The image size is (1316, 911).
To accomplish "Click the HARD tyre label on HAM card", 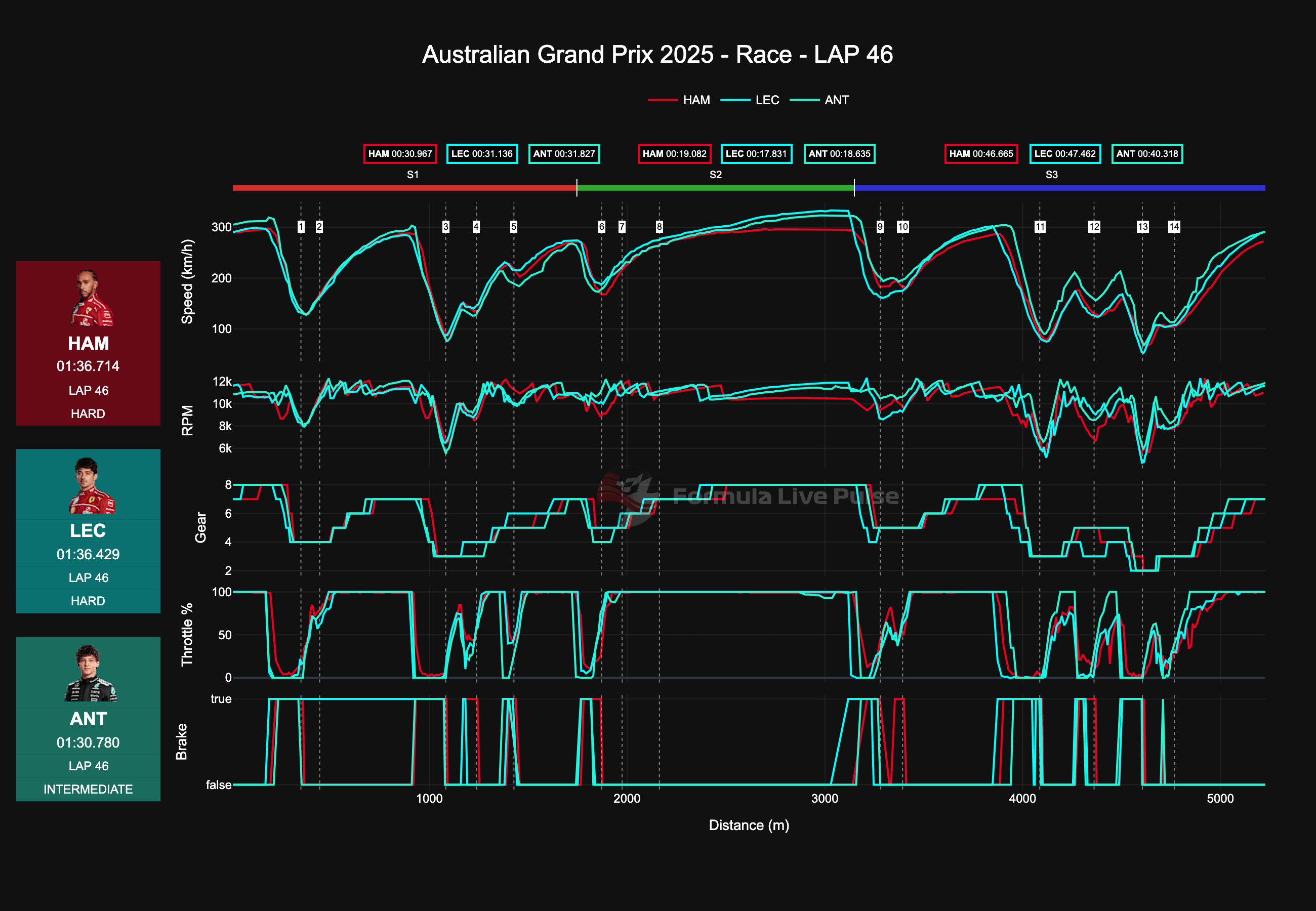I will [88, 413].
